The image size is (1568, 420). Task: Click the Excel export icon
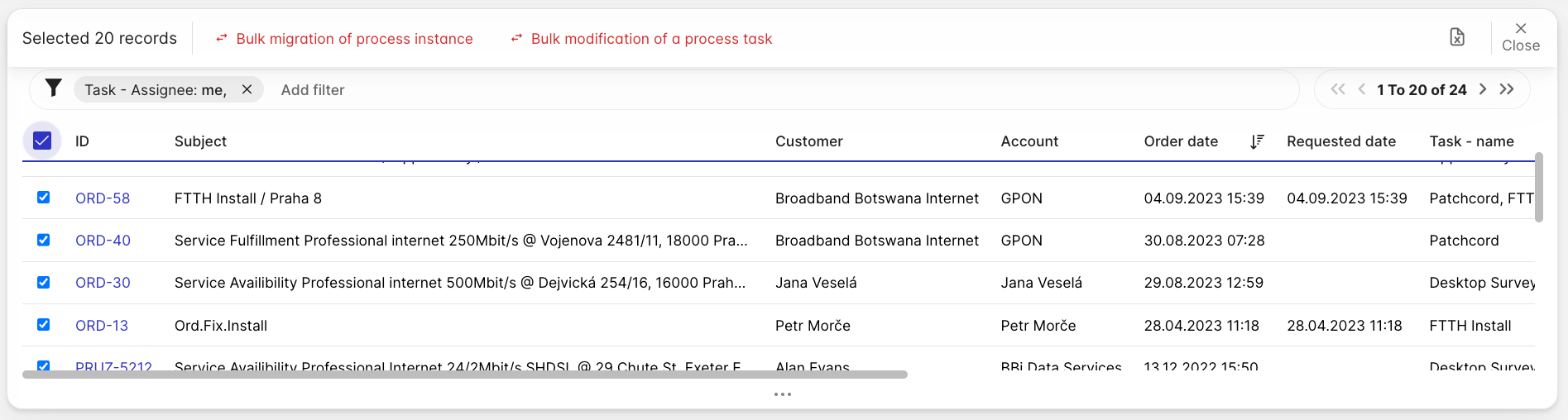[1457, 37]
